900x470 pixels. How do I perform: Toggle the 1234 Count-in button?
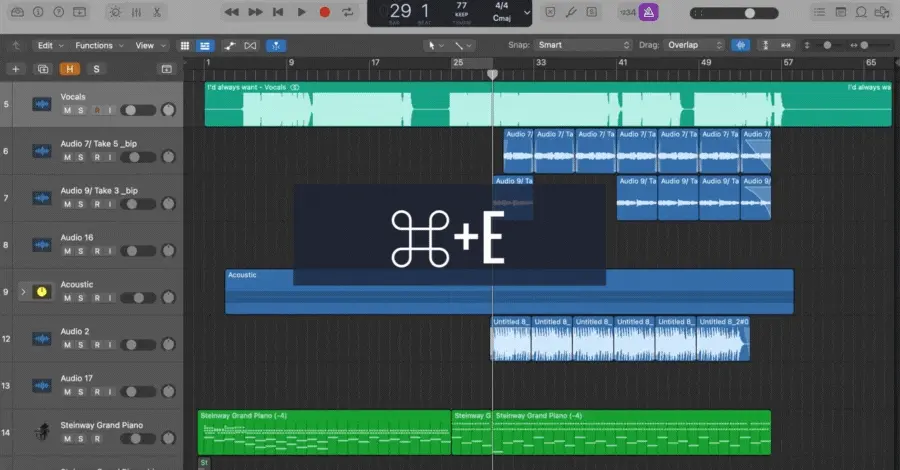[x=627, y=12]
